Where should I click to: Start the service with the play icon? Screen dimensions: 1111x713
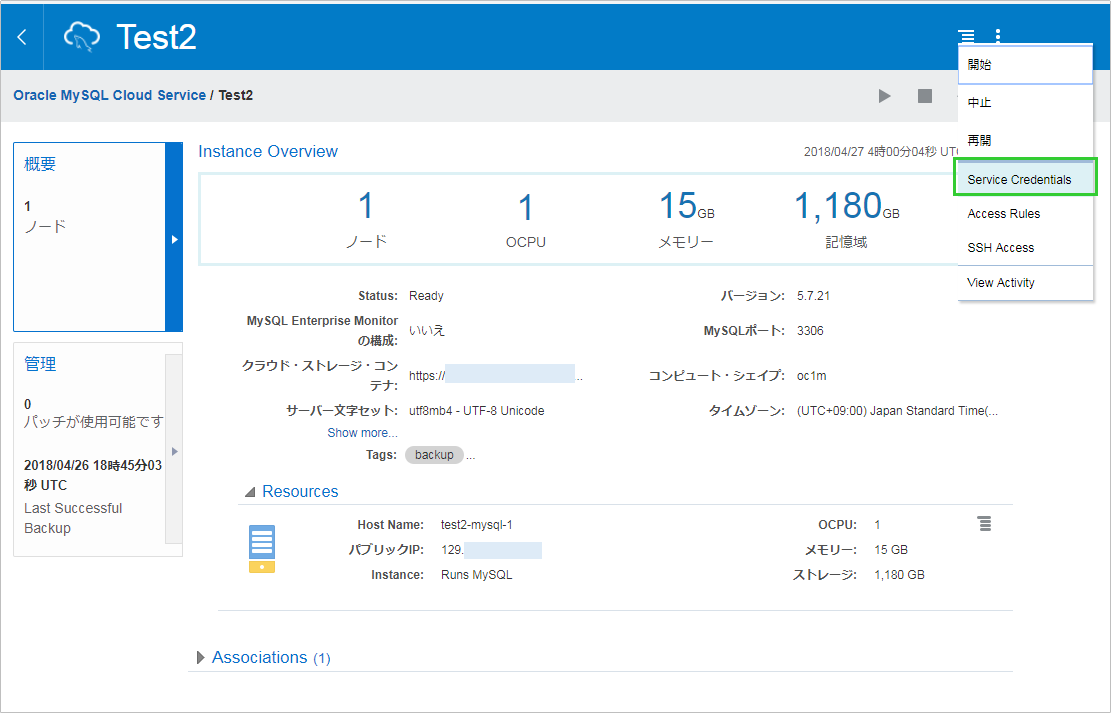click(x=884, y=96)
